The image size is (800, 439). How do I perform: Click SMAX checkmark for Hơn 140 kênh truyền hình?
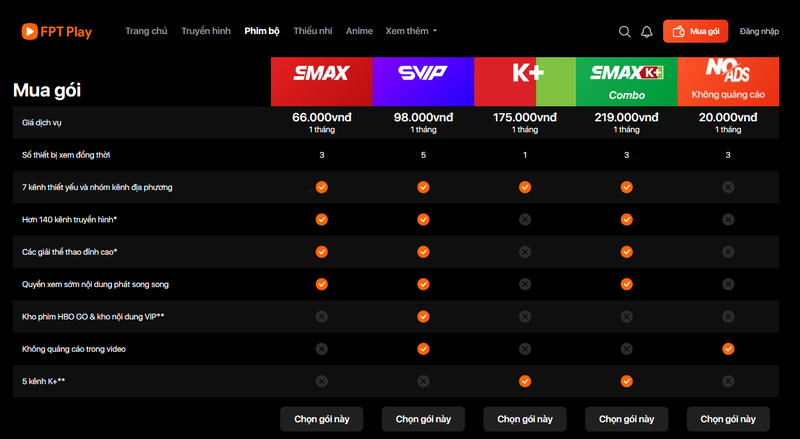tap(321, 220)
